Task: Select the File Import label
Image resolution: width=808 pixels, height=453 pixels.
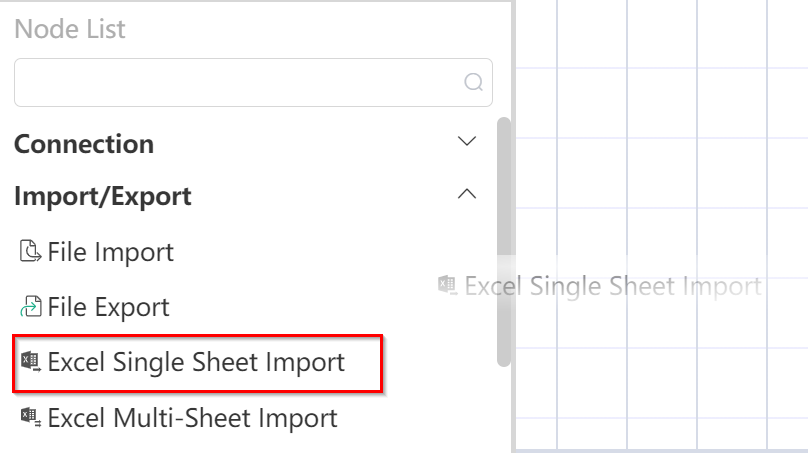Action: click(110, 252)
